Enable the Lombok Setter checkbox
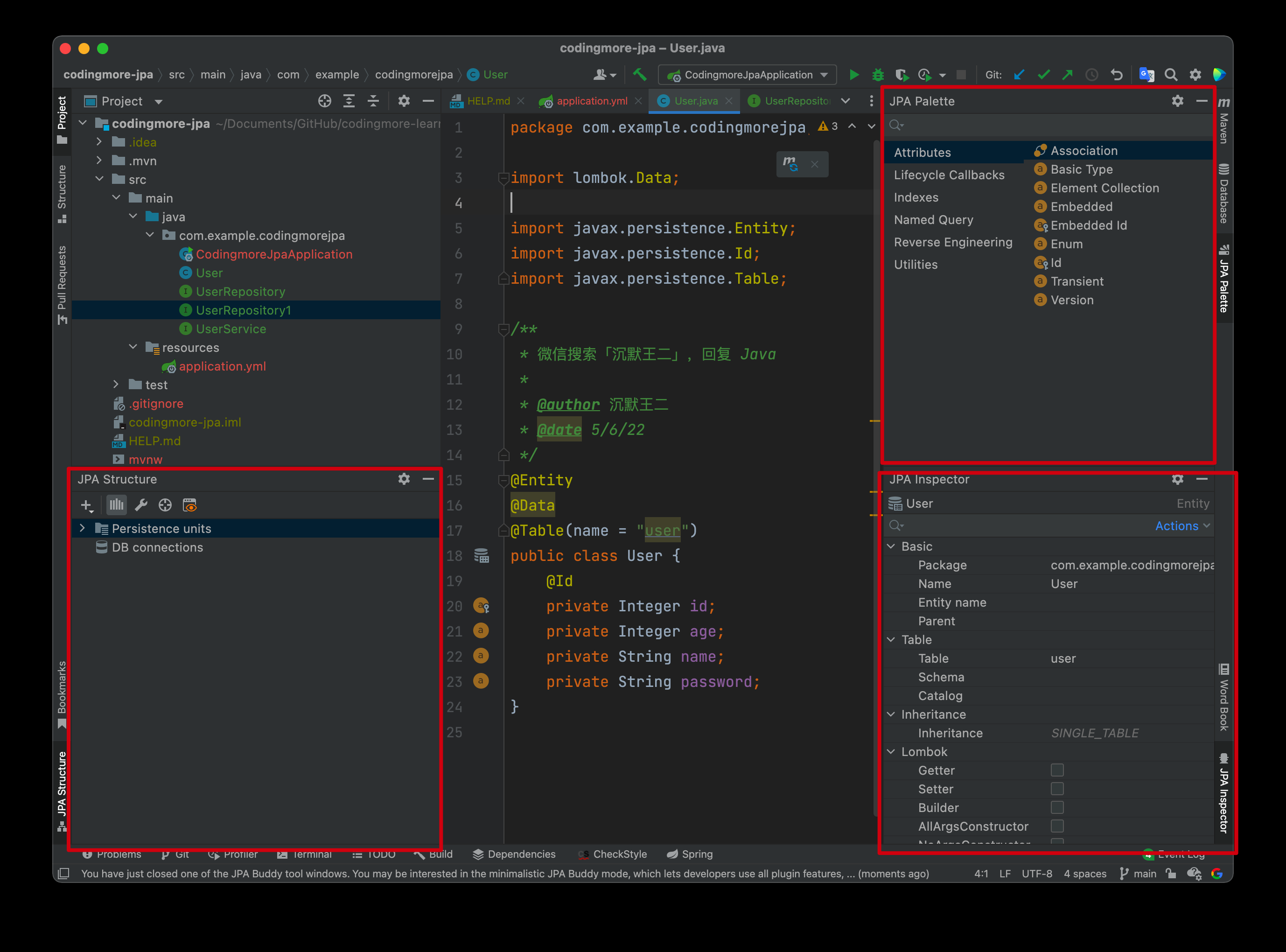Viewport: 1286px width, 952px height. [x=1057, y=789]
